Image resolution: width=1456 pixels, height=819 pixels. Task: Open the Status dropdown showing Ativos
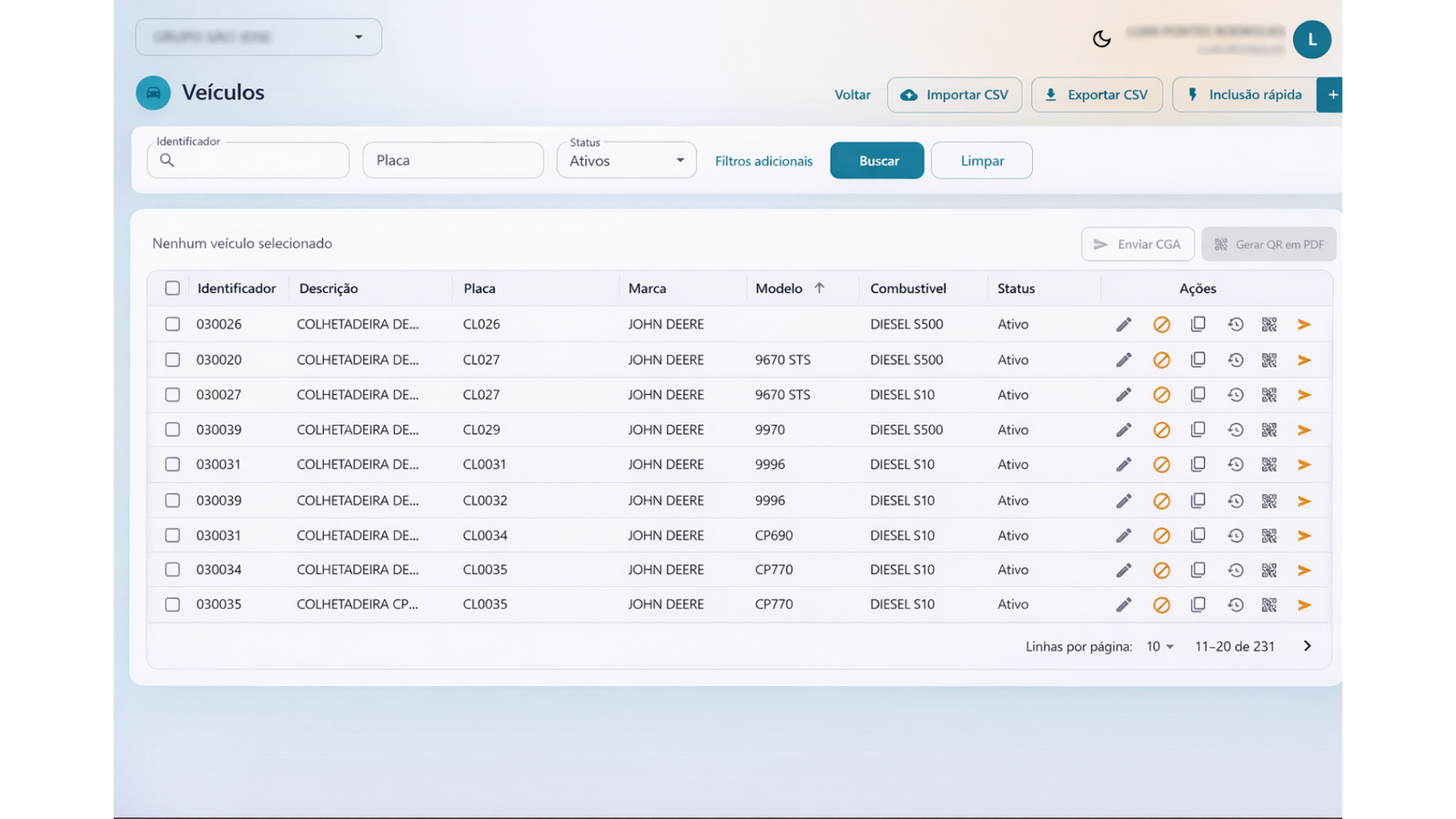click(626, 161)
